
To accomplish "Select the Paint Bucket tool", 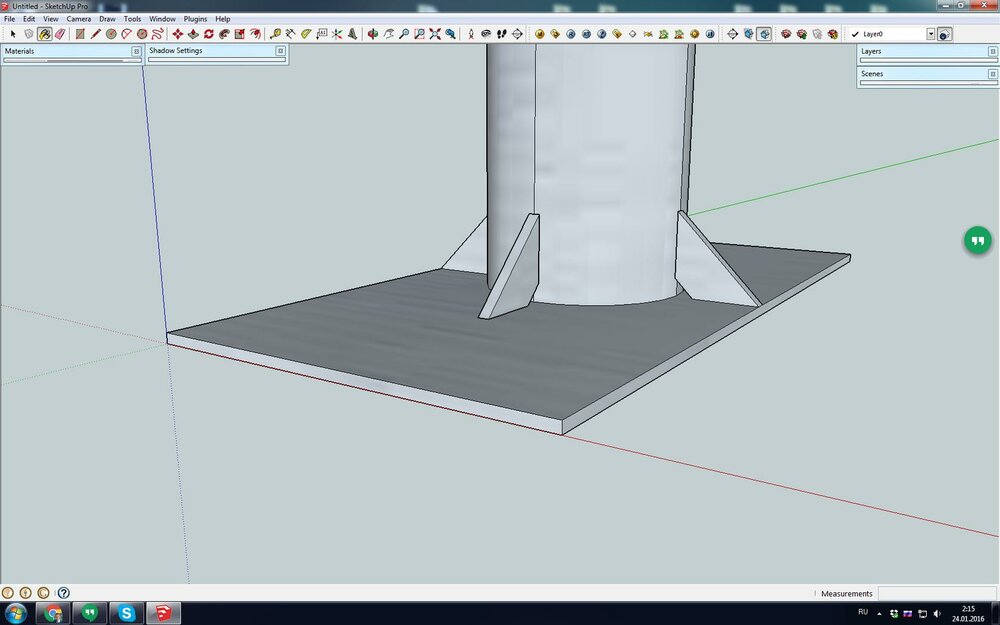I will point(44,34).
